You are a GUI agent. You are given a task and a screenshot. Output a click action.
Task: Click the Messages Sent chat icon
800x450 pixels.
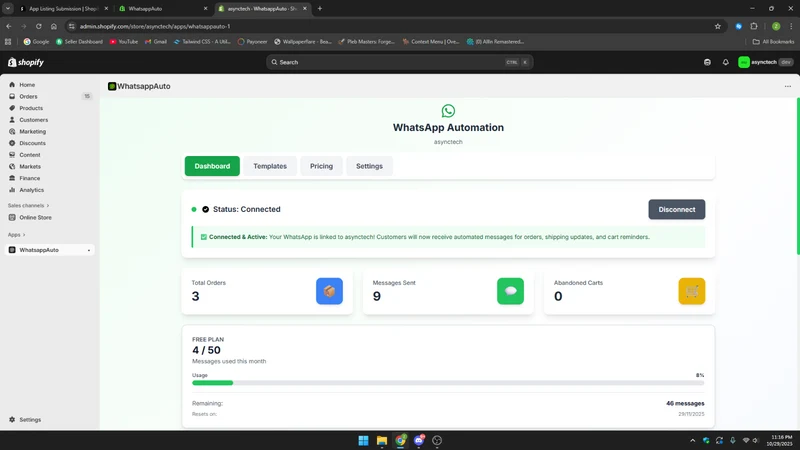pos(510,291)
